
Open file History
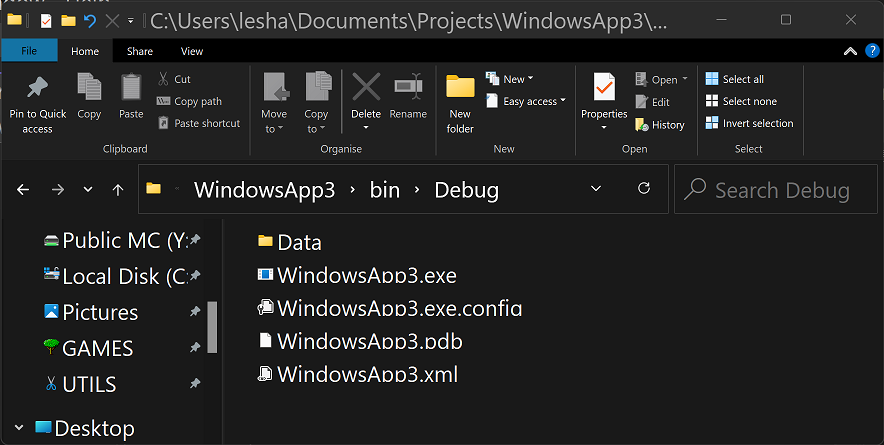[660, 125]
